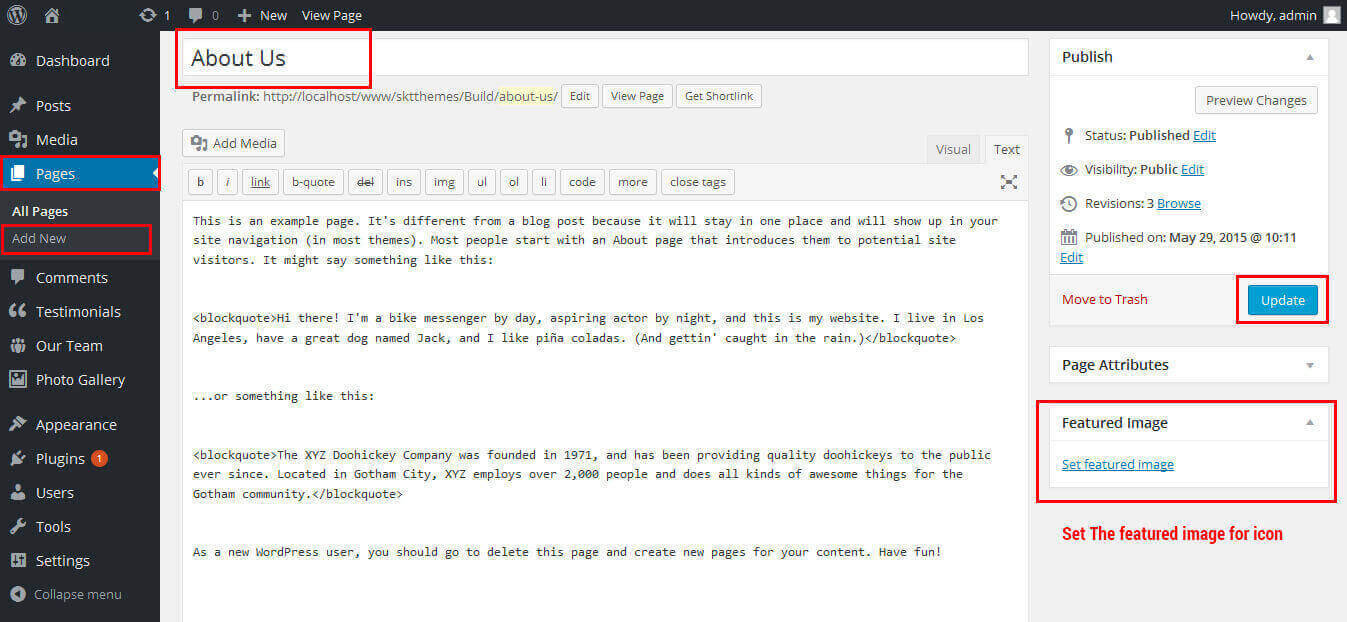Click the Photo Gallery image icon
This screenshot has height=622, width=1347.
pyautogui.click(x=17, y=380)
